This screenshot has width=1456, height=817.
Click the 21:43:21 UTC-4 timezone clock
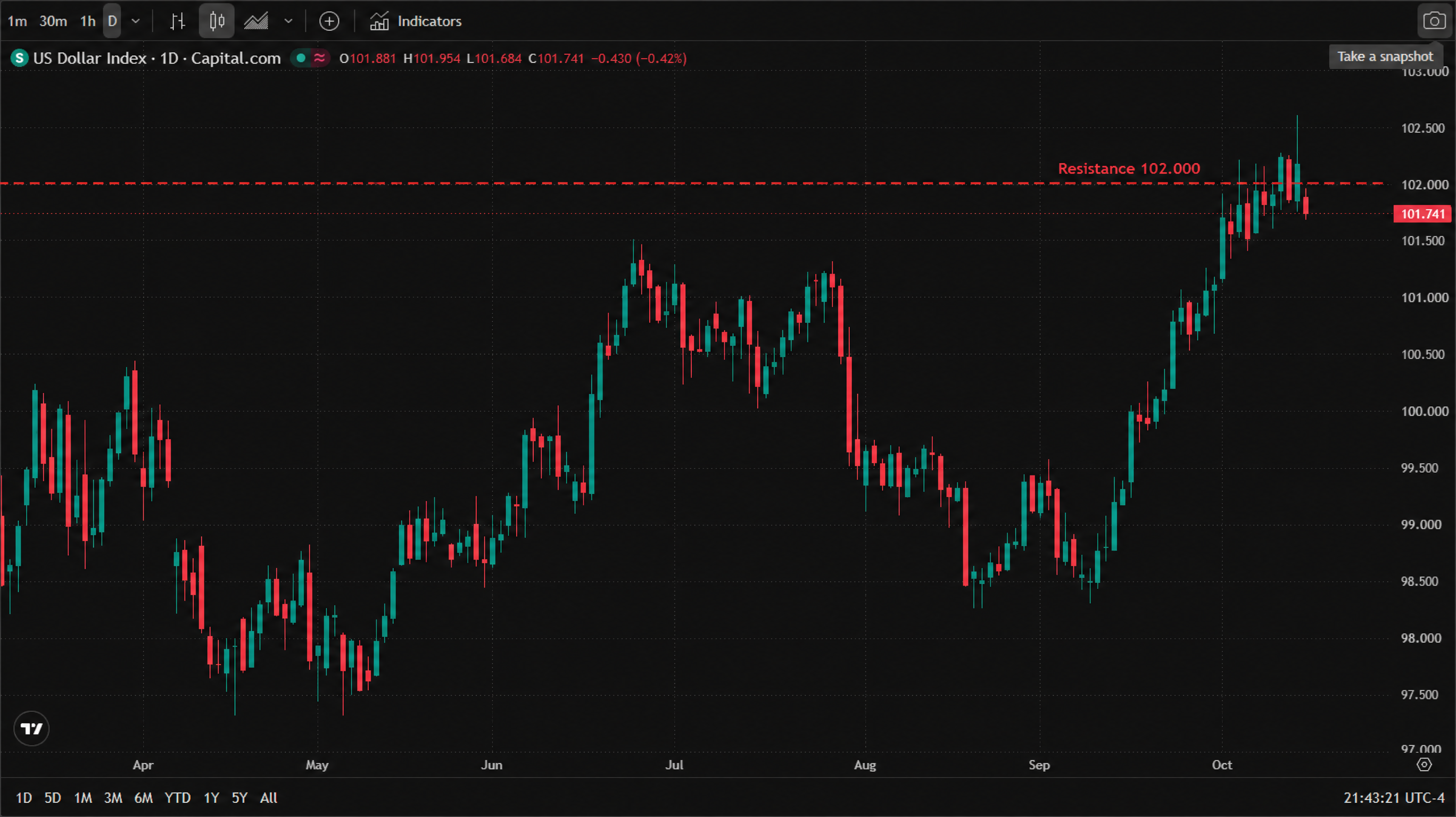(1394, 798)
